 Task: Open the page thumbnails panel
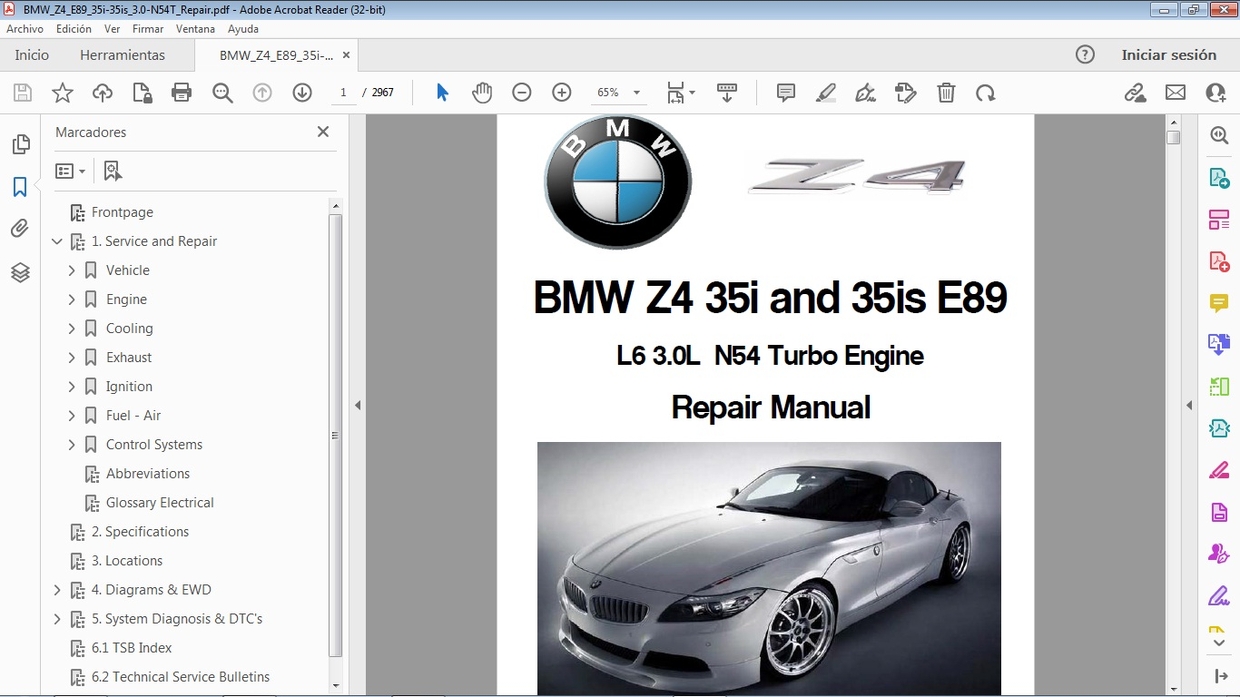tap(20, 144)
